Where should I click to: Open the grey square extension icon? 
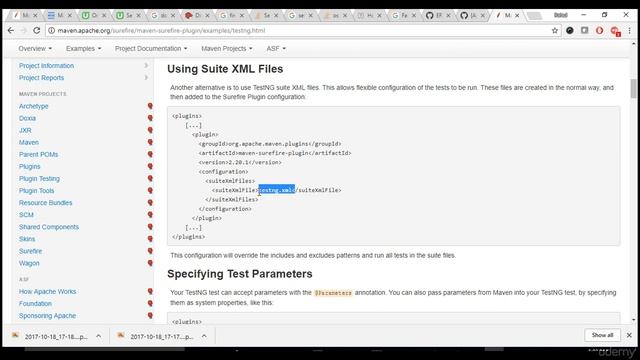[584, 30]
